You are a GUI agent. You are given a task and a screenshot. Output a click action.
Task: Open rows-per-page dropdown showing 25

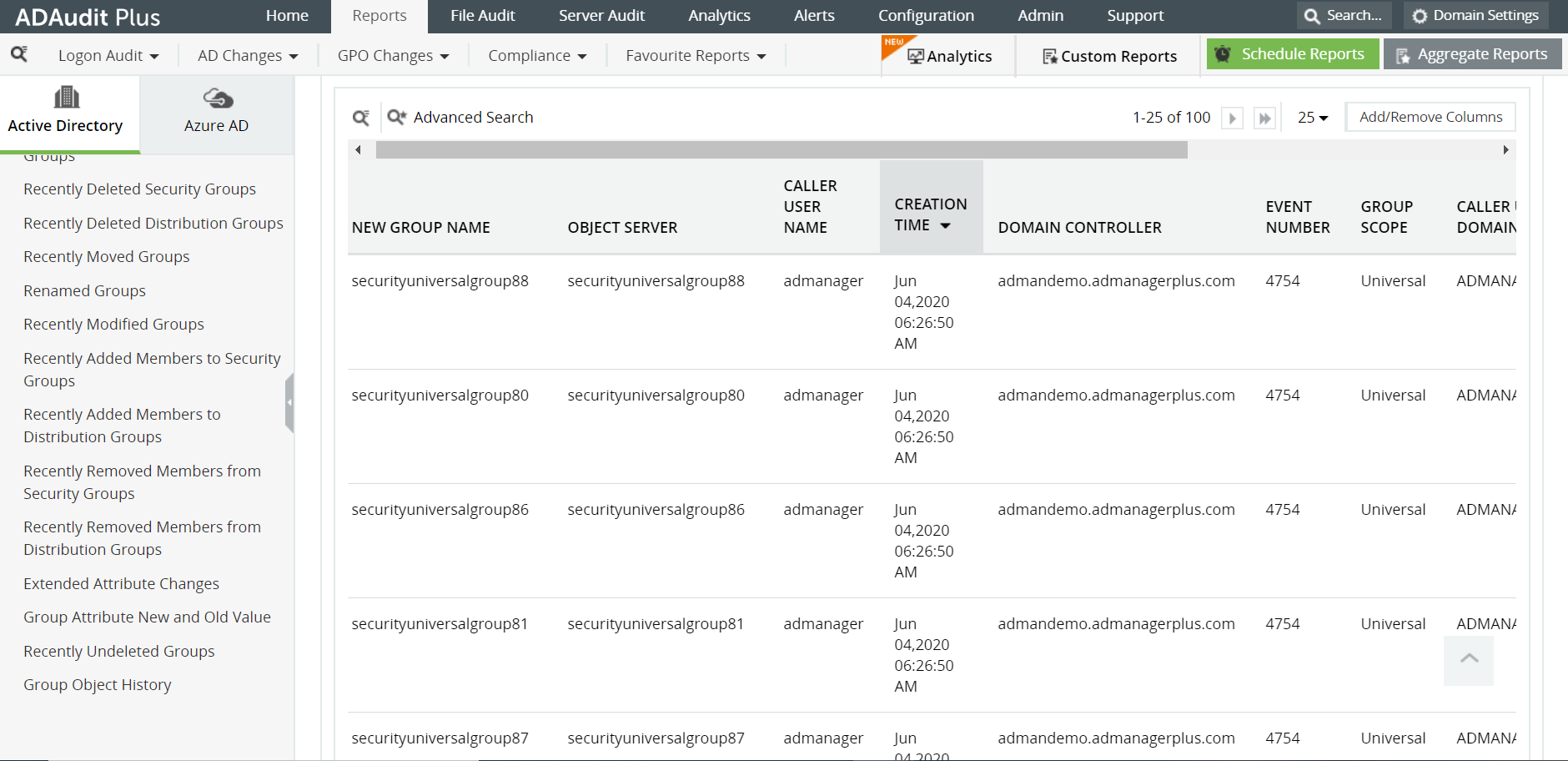[1312, 118]
